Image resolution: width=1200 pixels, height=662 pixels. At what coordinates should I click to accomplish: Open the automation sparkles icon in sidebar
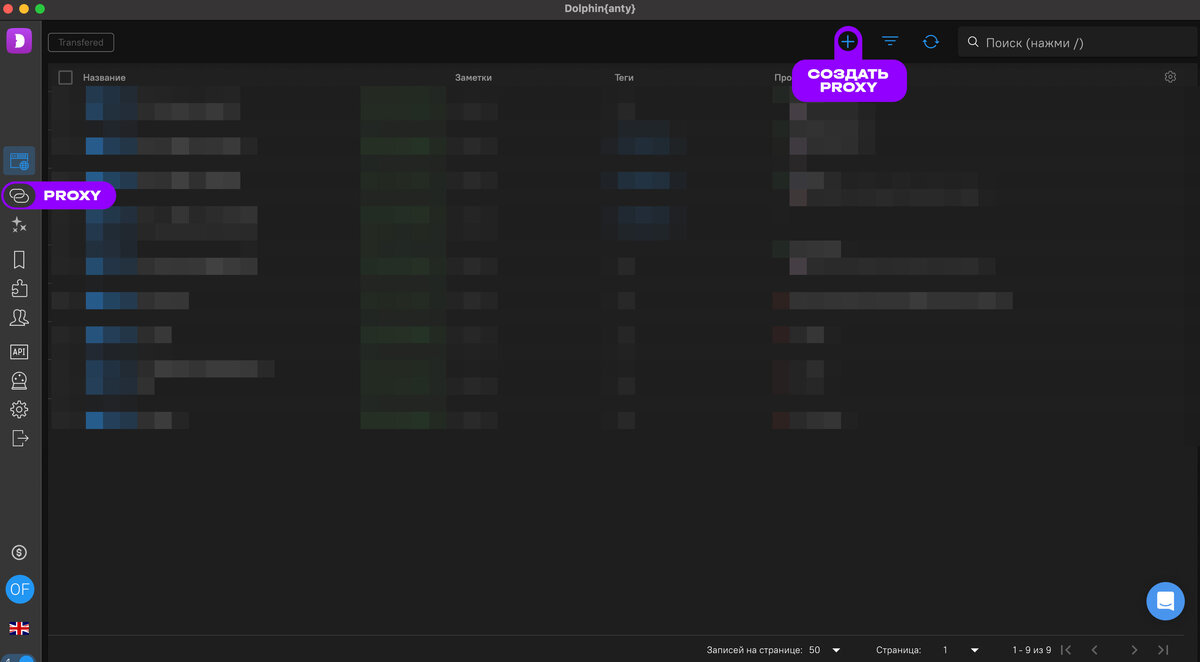(x=19, y=225)
